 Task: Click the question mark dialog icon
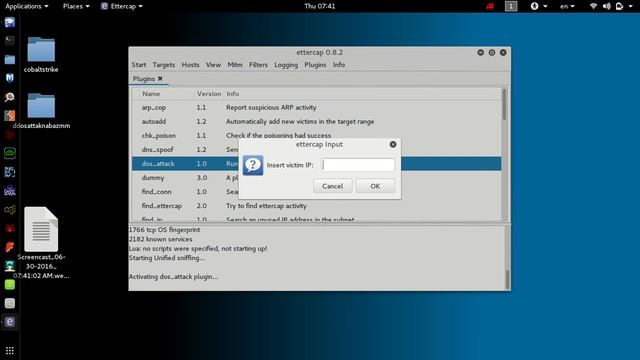(x=253, y=165)
